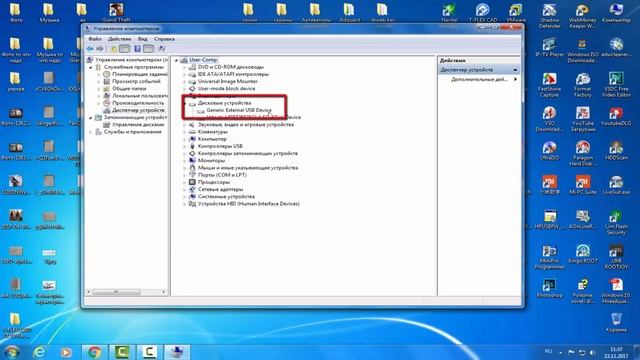Screen dimensions: 640x360
Task: Launch Photoshop from desktop
Action: tap(549, 288)
